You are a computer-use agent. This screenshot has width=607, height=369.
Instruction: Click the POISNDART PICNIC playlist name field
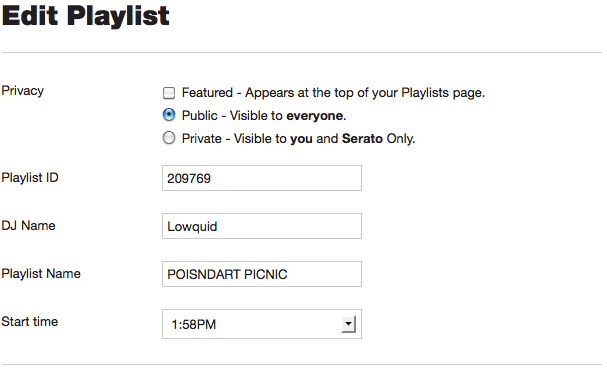(262, 274)
